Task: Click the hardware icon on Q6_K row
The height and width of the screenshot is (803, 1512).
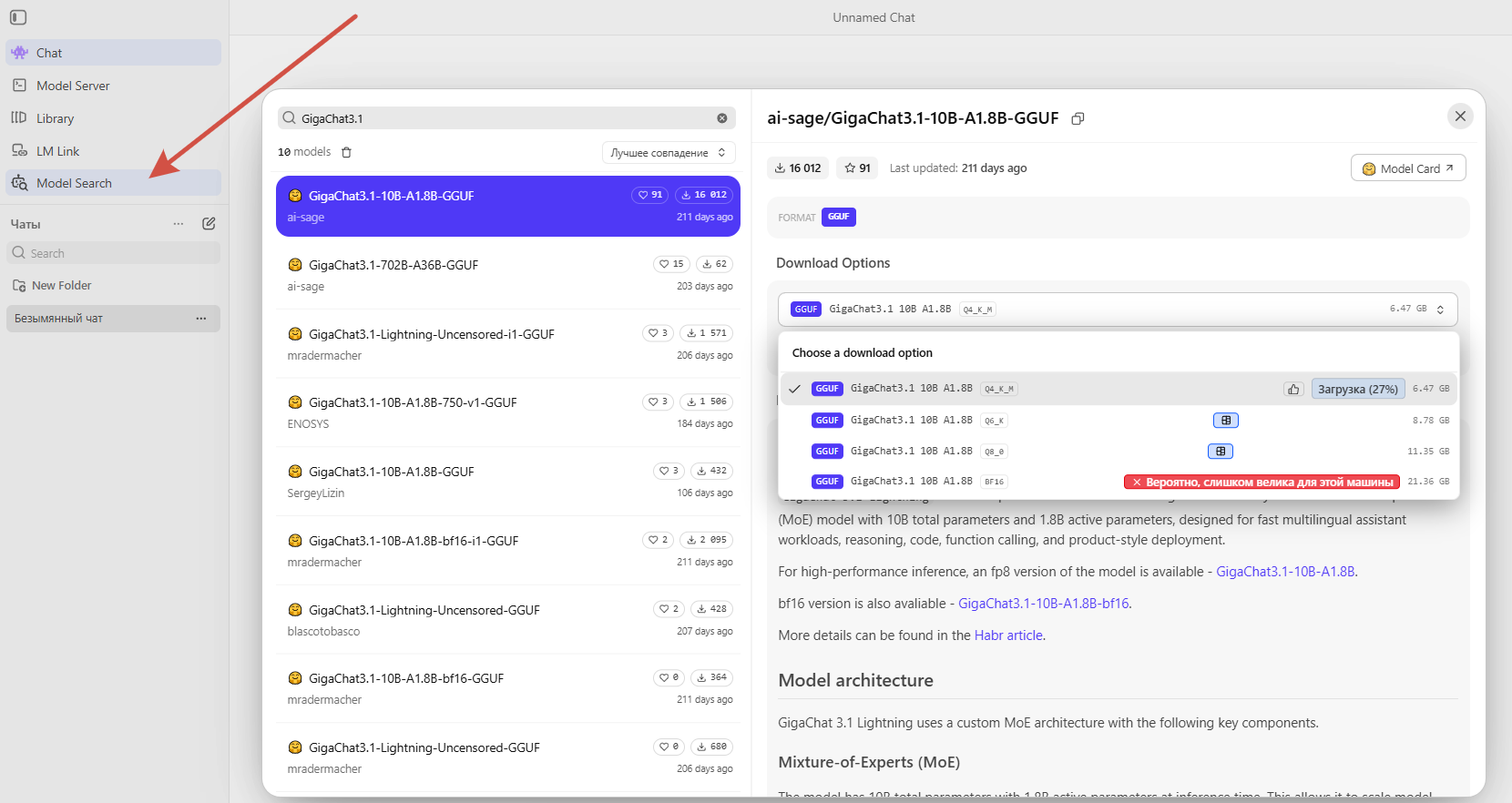Action: tap(1226, 421)
